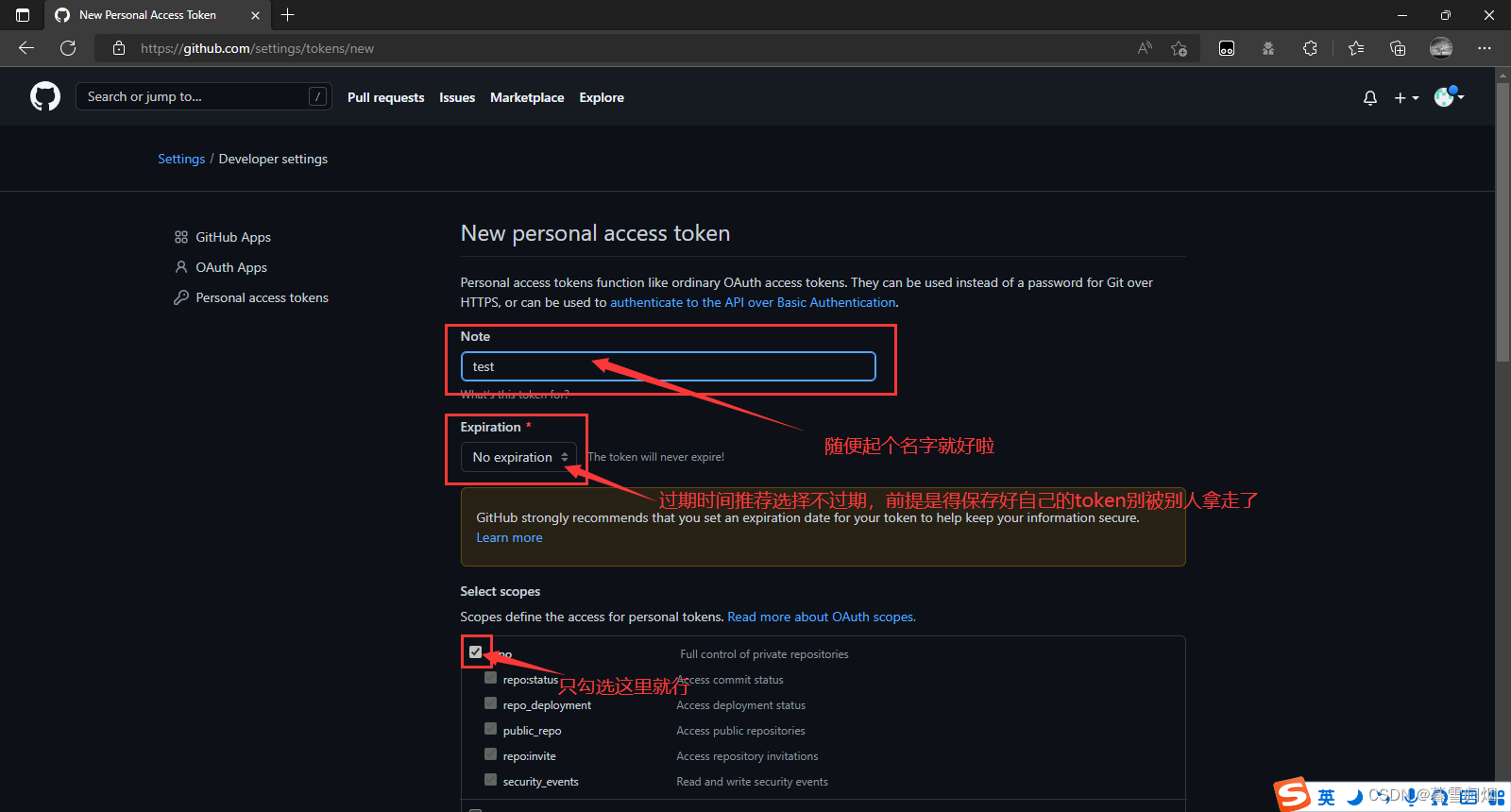Click the GitHub Octocat logo
The height and width of the screenshot is (812, 1511).
[x=45, y=96]
